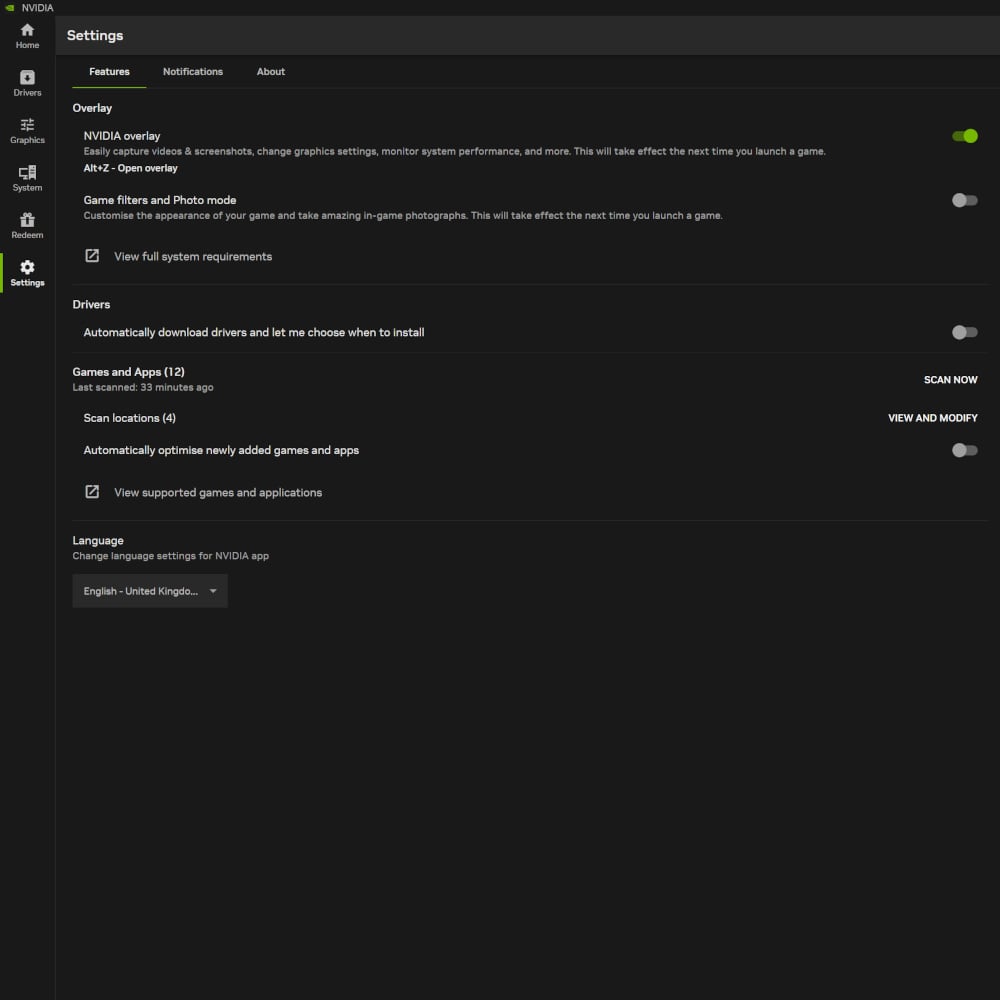Open the Graphics section

coord(27,130)
